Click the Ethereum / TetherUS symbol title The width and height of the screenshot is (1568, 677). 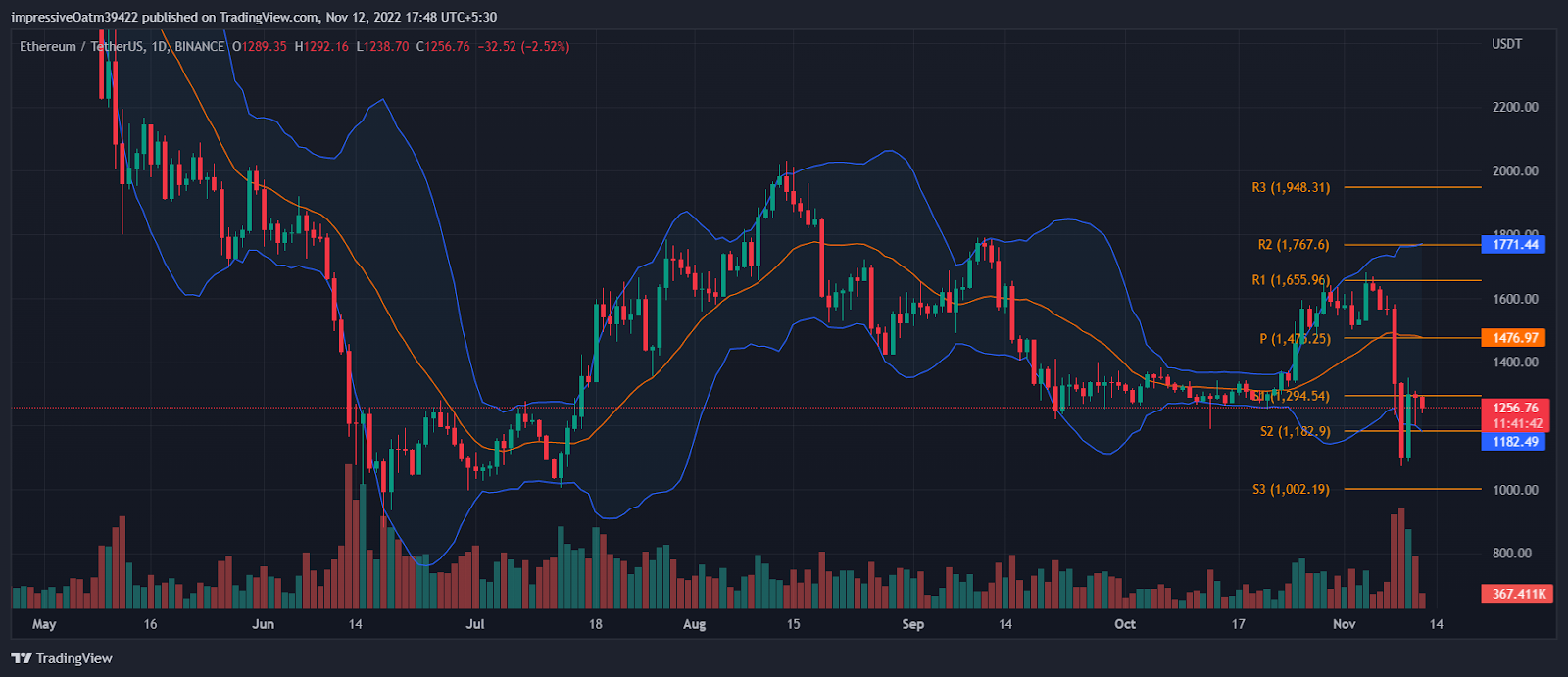pos(81,46)
